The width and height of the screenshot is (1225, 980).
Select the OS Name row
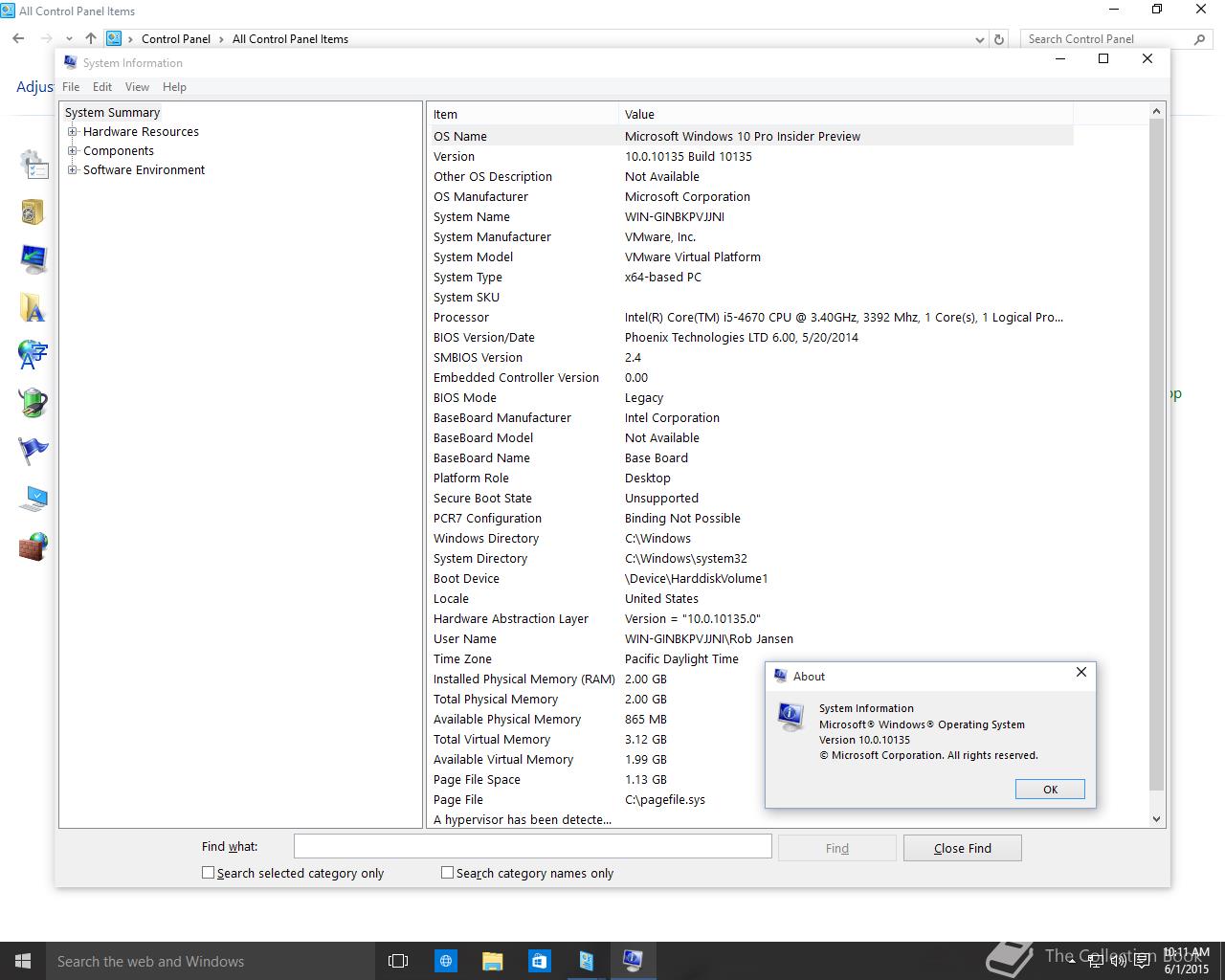[x=751, y=136]
